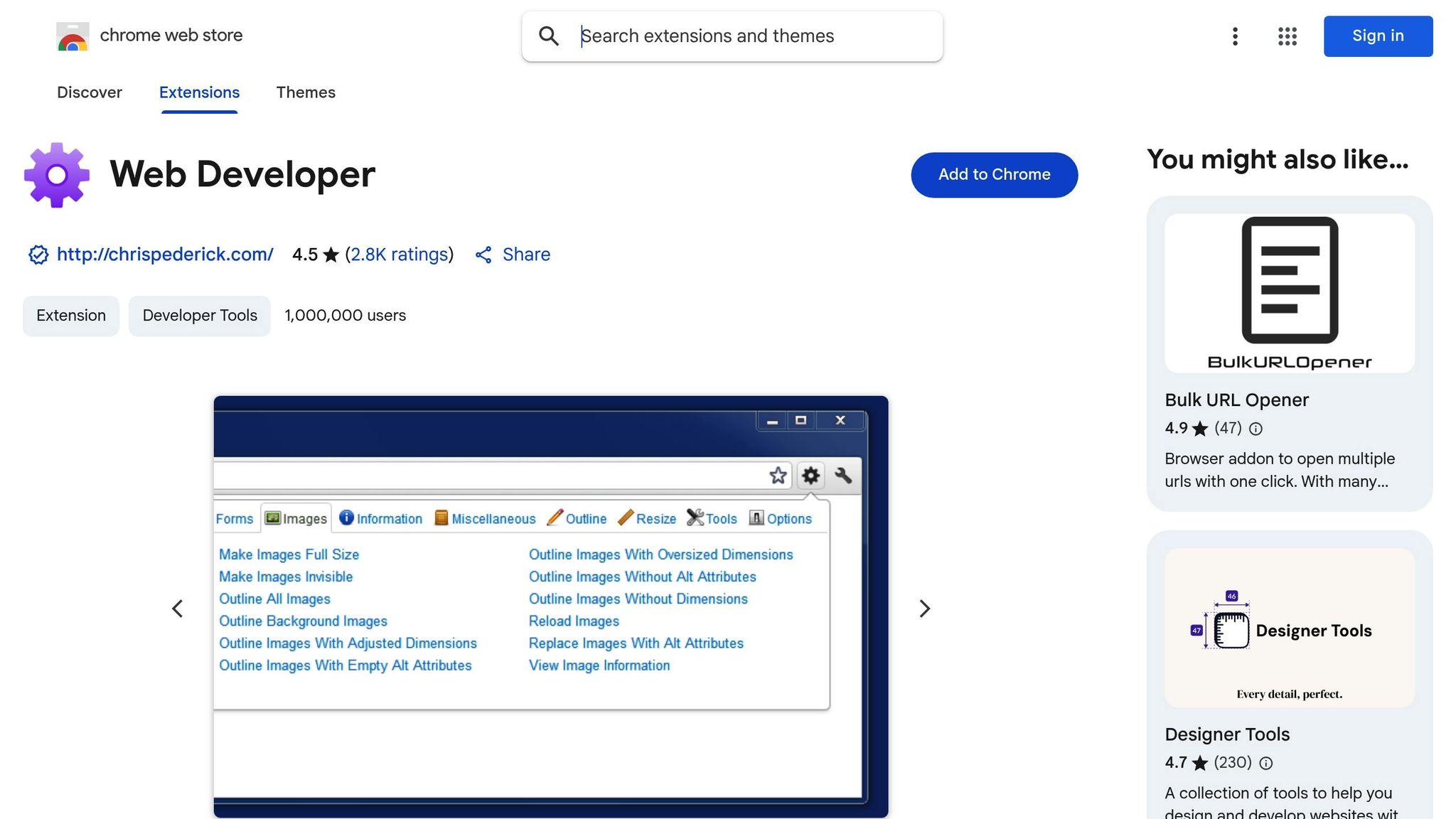
Task: Click the Developer Tools category chip
Action: [200, 316]
